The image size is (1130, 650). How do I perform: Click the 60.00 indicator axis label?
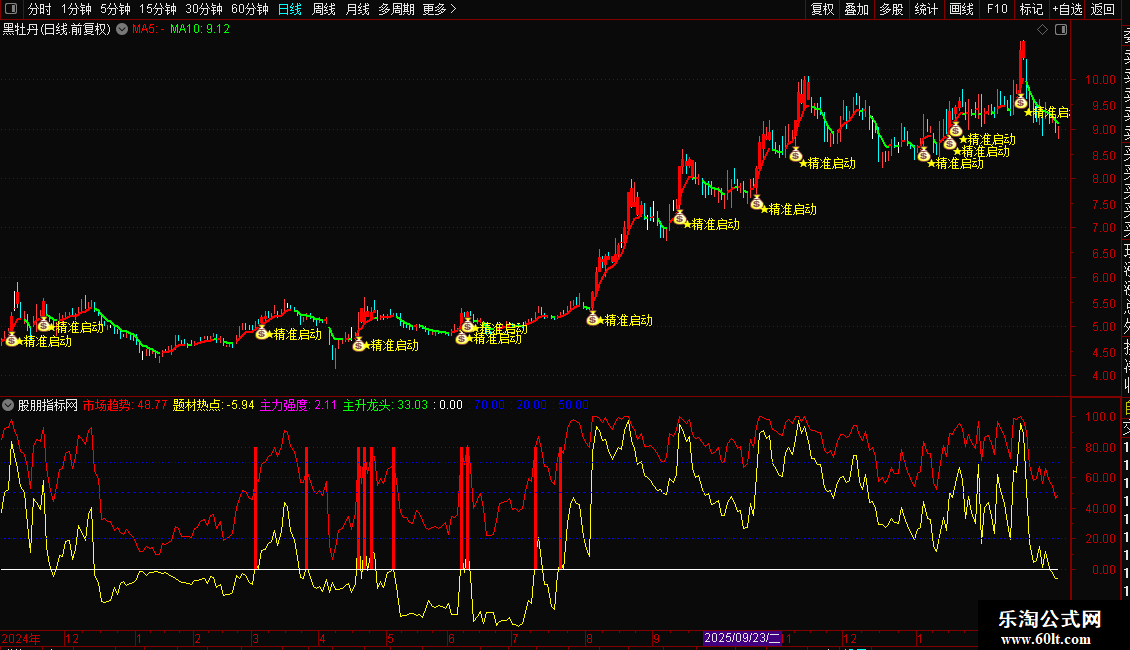pos(1100,478)
